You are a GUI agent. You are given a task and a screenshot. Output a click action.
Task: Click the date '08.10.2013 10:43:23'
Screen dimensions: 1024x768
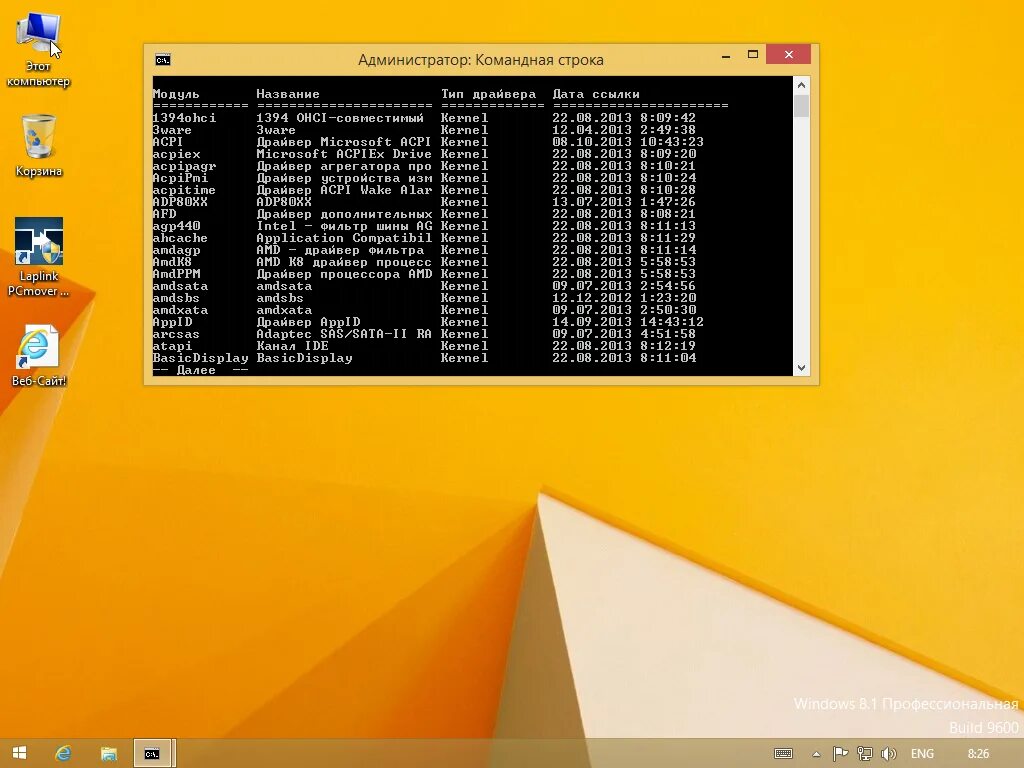628,142
